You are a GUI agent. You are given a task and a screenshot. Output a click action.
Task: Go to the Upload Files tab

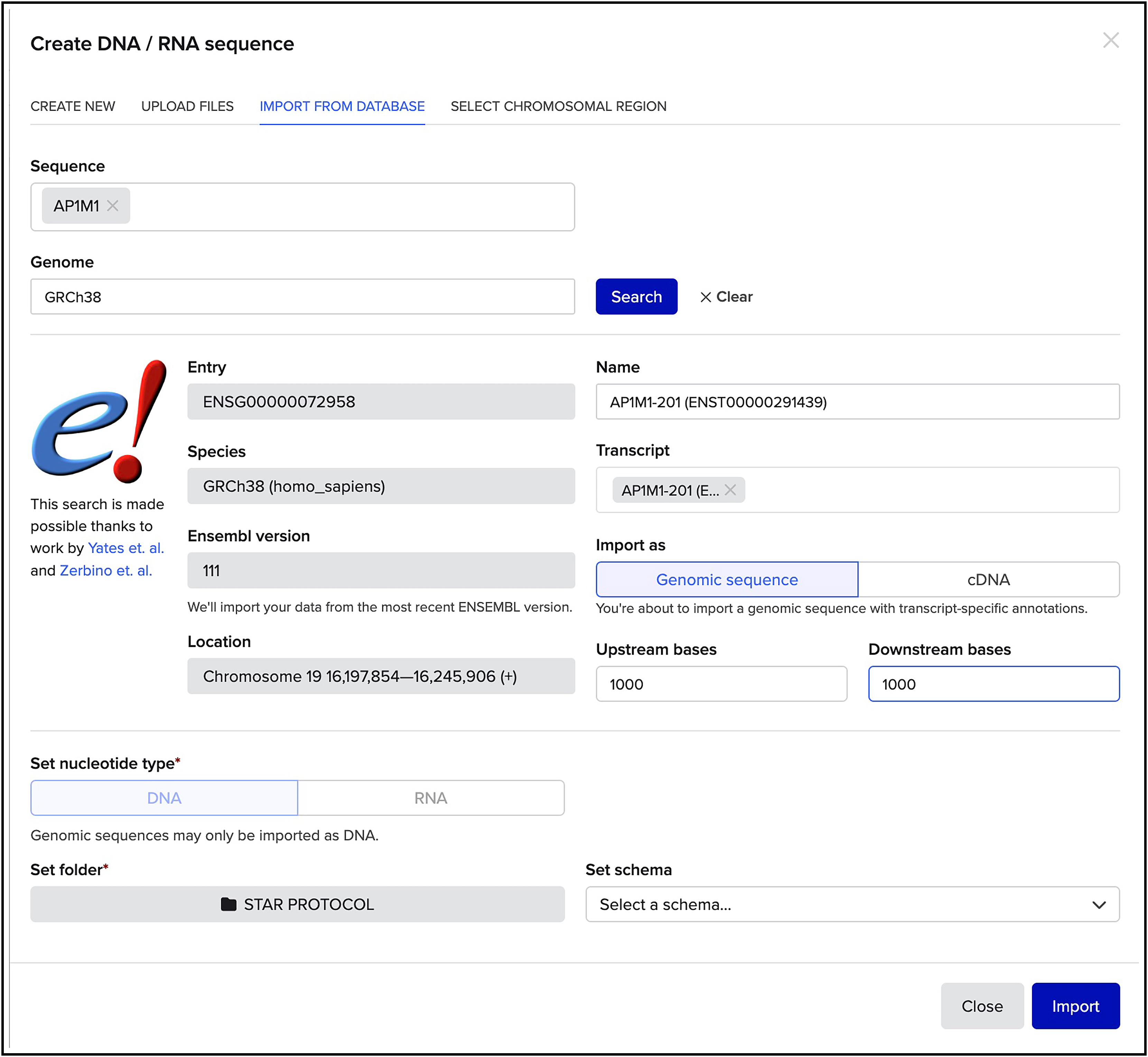tap(187, 106)
